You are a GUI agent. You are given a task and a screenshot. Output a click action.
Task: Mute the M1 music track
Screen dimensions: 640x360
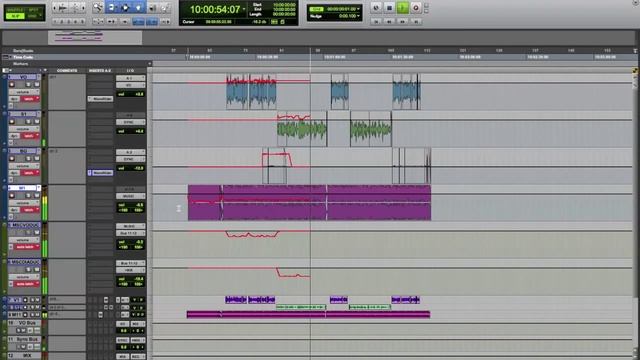[x=37, y=196]
